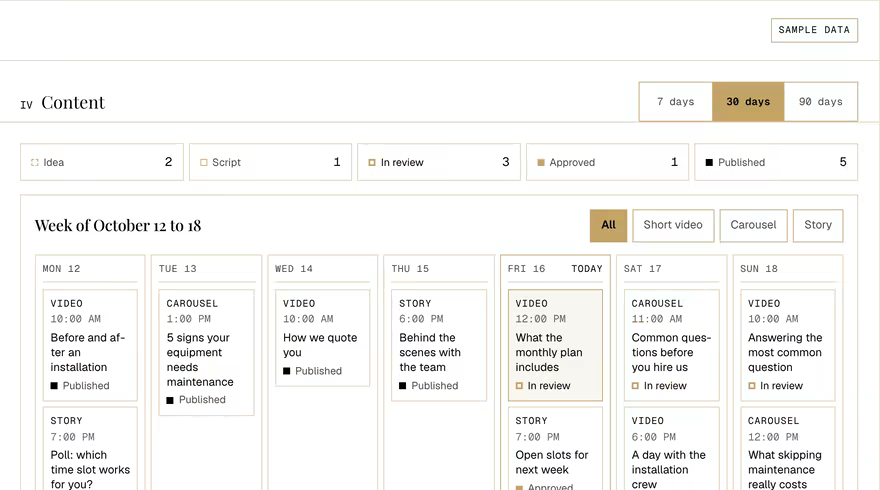Click the In review square icon in status bar
Image resolution: width=880 pixels, height=490 pixels.
click(372, 162)
